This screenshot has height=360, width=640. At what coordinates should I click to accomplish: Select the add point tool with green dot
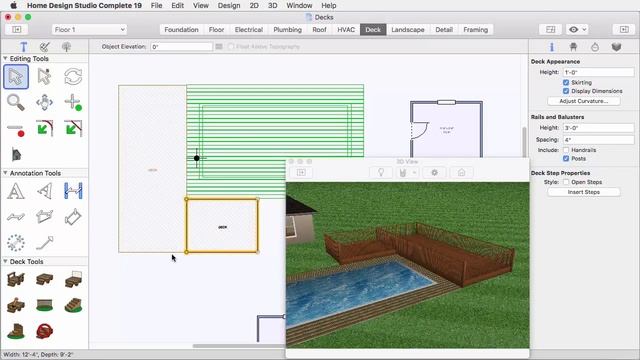73,102
